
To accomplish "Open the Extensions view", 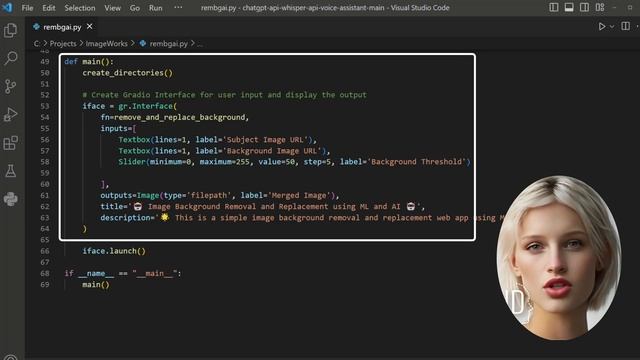I will (x=11, y=143).
